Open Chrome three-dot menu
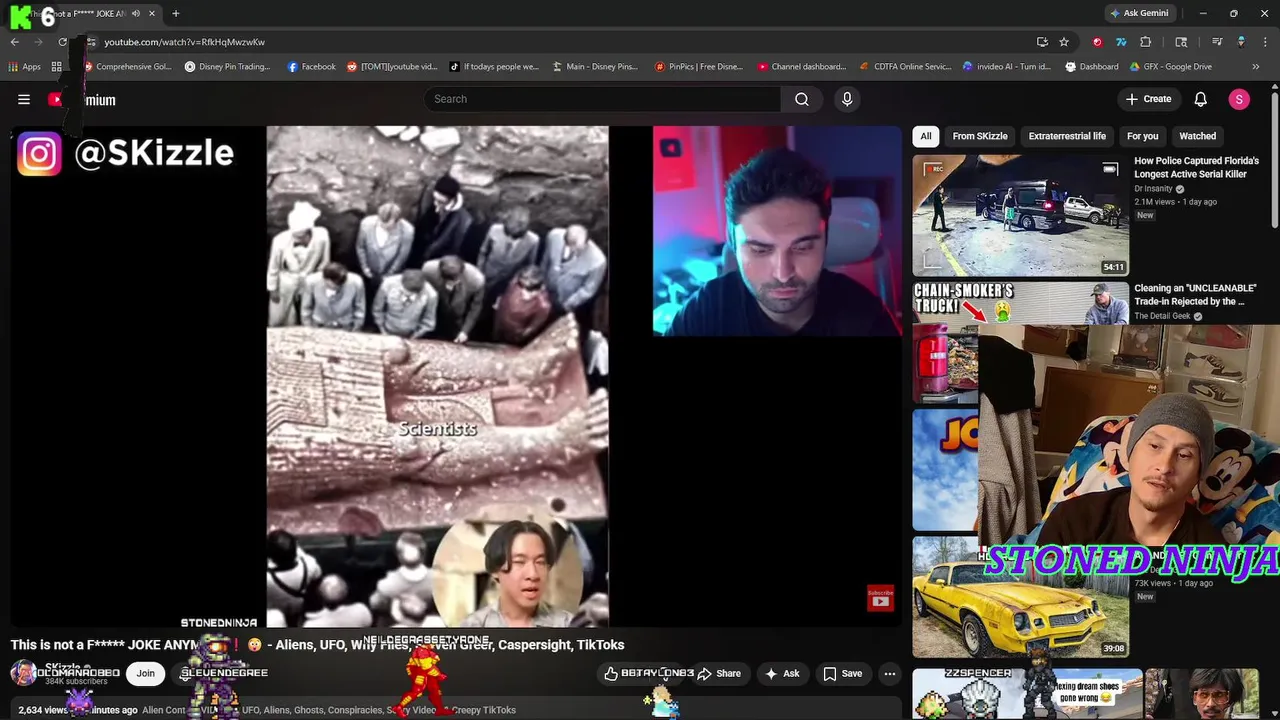 click(1265, 42)
